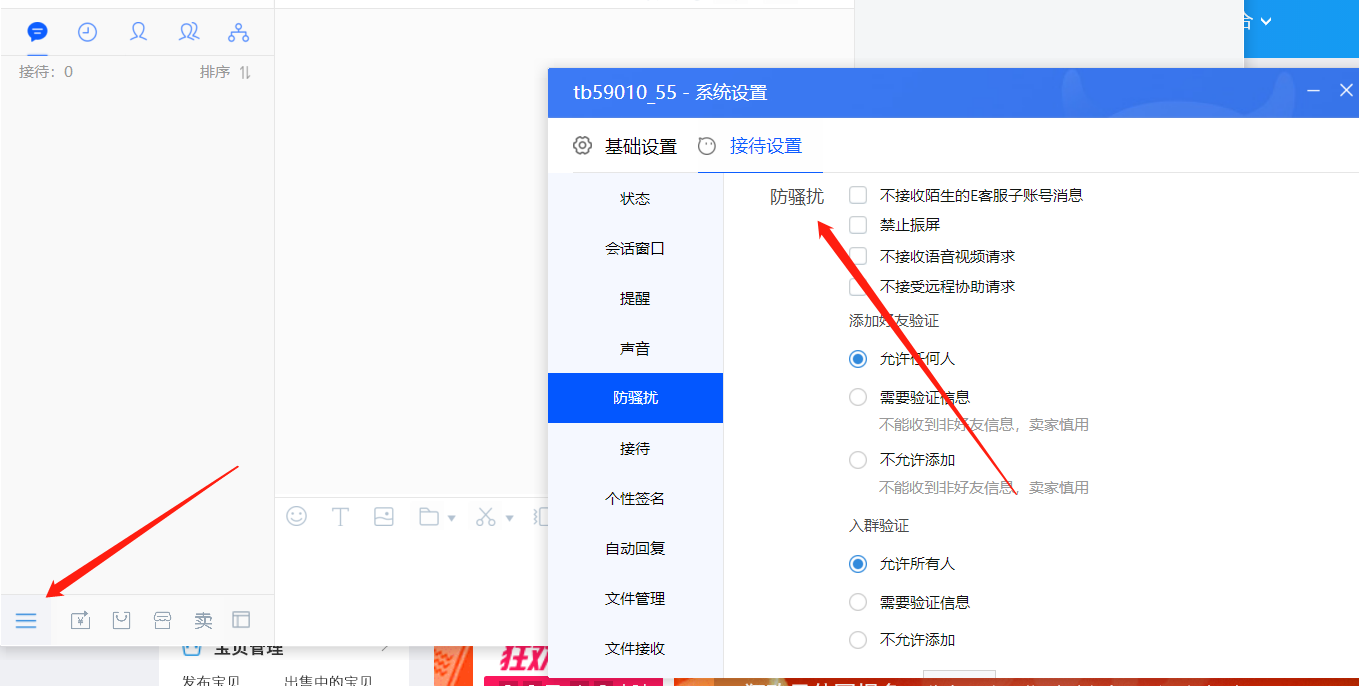Screen dimensions: 1359x686
Task: Click the tb59010_55 - 系统设置 title text
Action: [x=670, y=93]
